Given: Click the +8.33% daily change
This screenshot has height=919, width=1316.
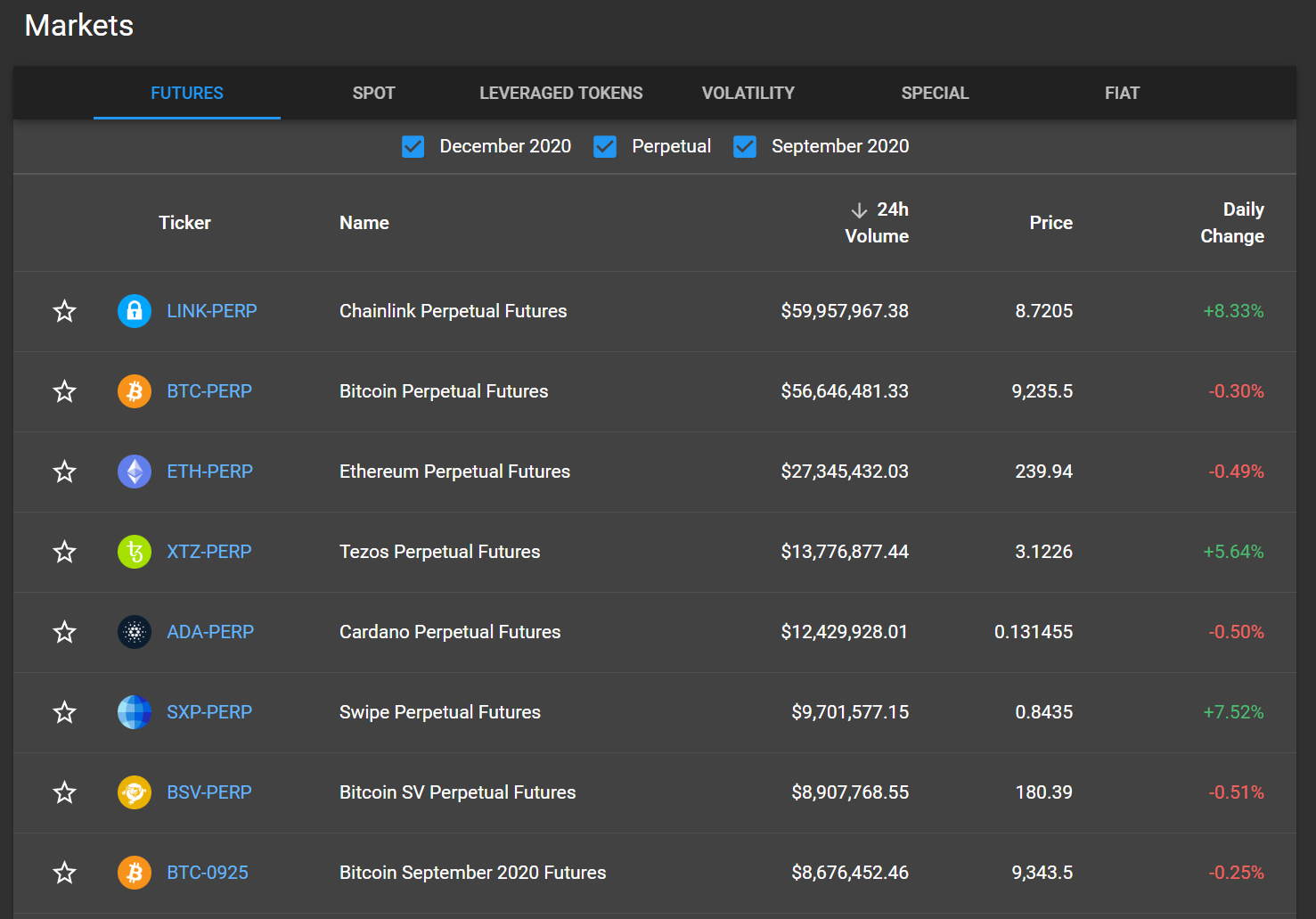Looking at the screenshot, I should (1233, 311).
